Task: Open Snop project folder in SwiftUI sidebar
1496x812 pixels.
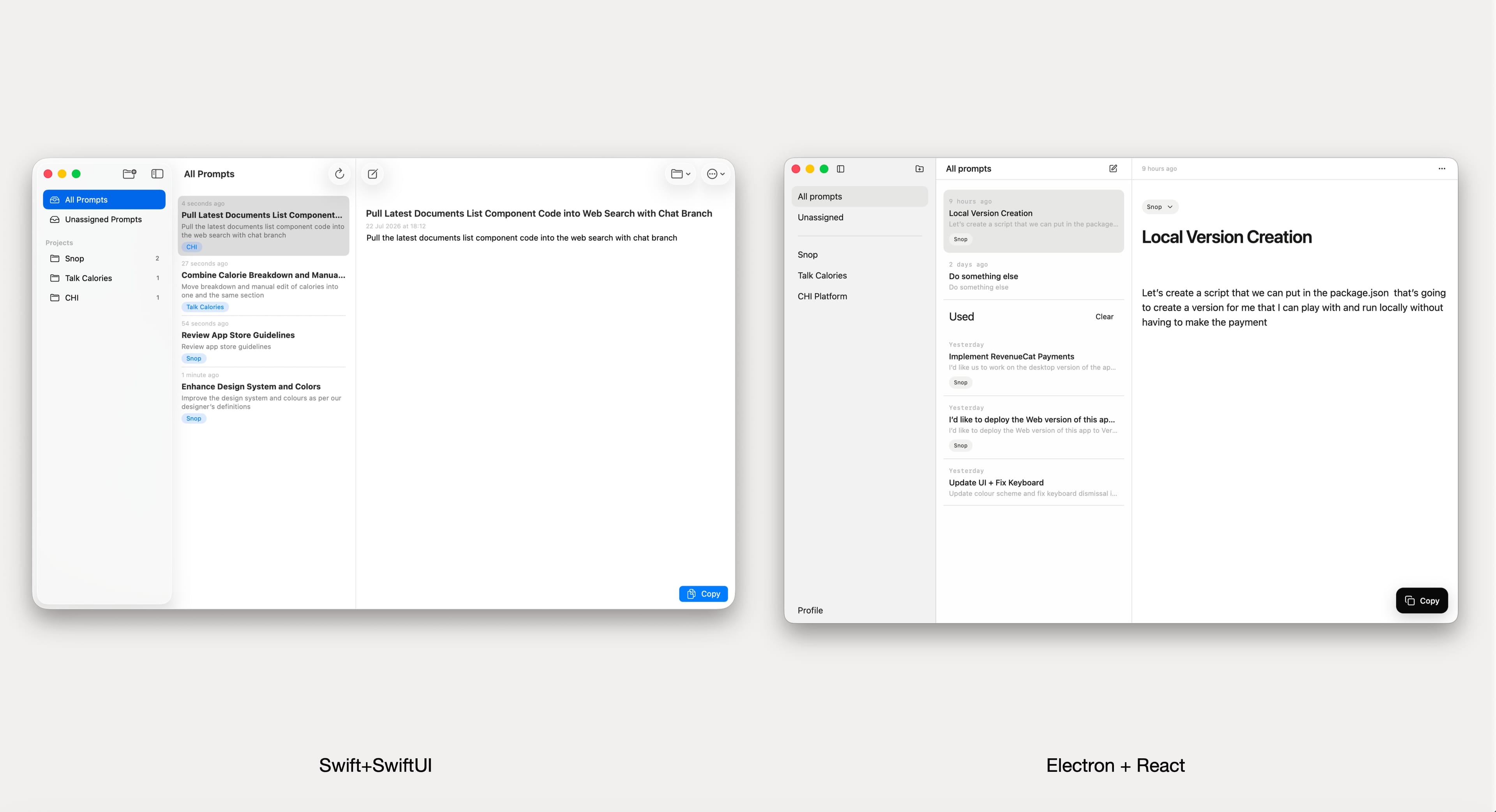Action: click(x=104, y=258)
